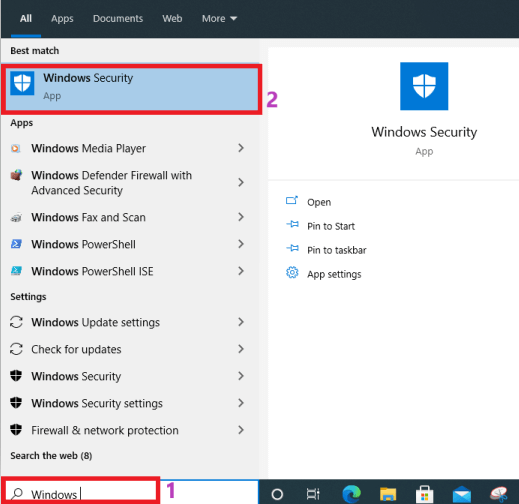Select Pin to taskbar option
Image resolution: width=519 pixels, height=504 pixels.
(337, 250)
